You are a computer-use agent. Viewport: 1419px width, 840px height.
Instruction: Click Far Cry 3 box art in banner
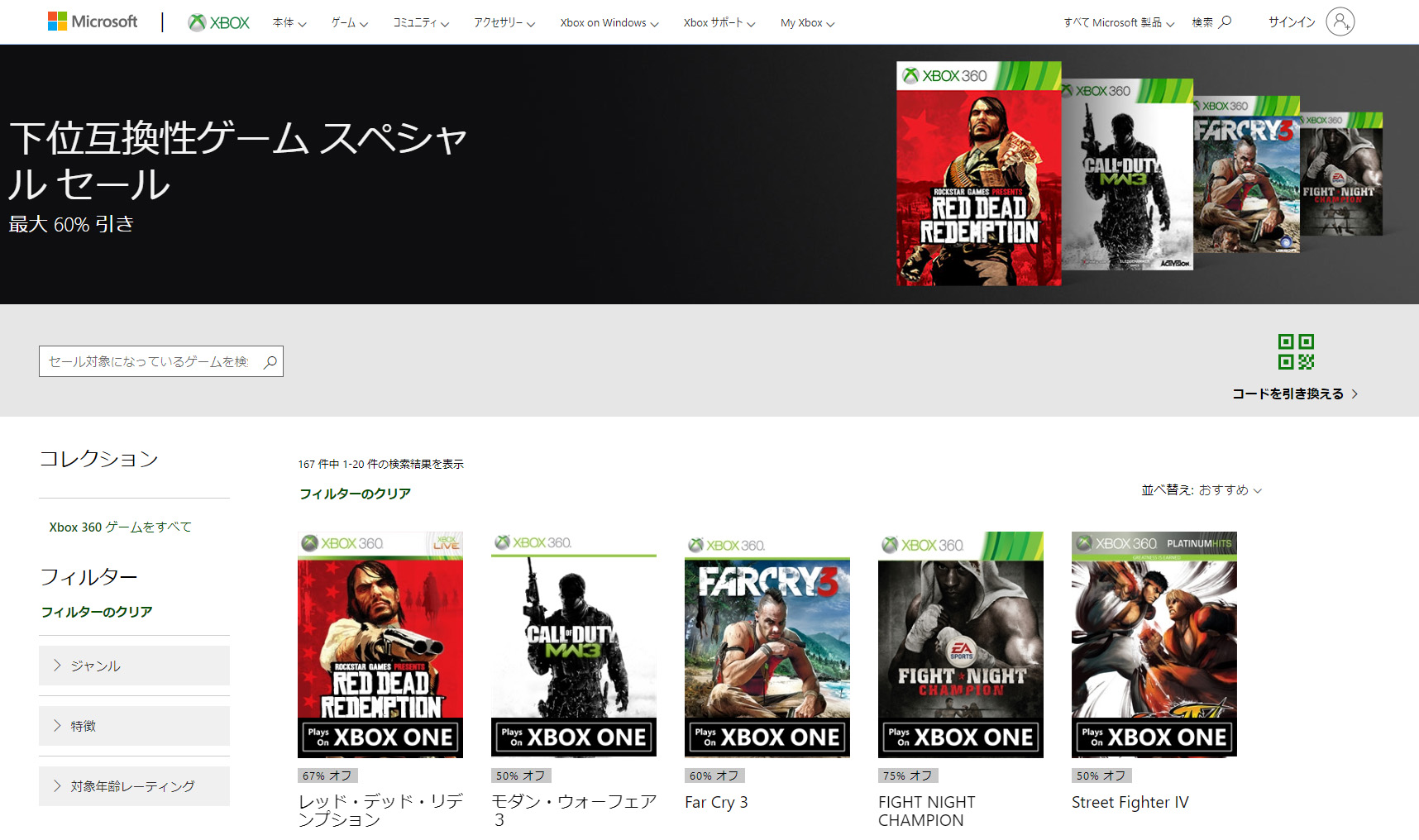tap(1247, 174)
